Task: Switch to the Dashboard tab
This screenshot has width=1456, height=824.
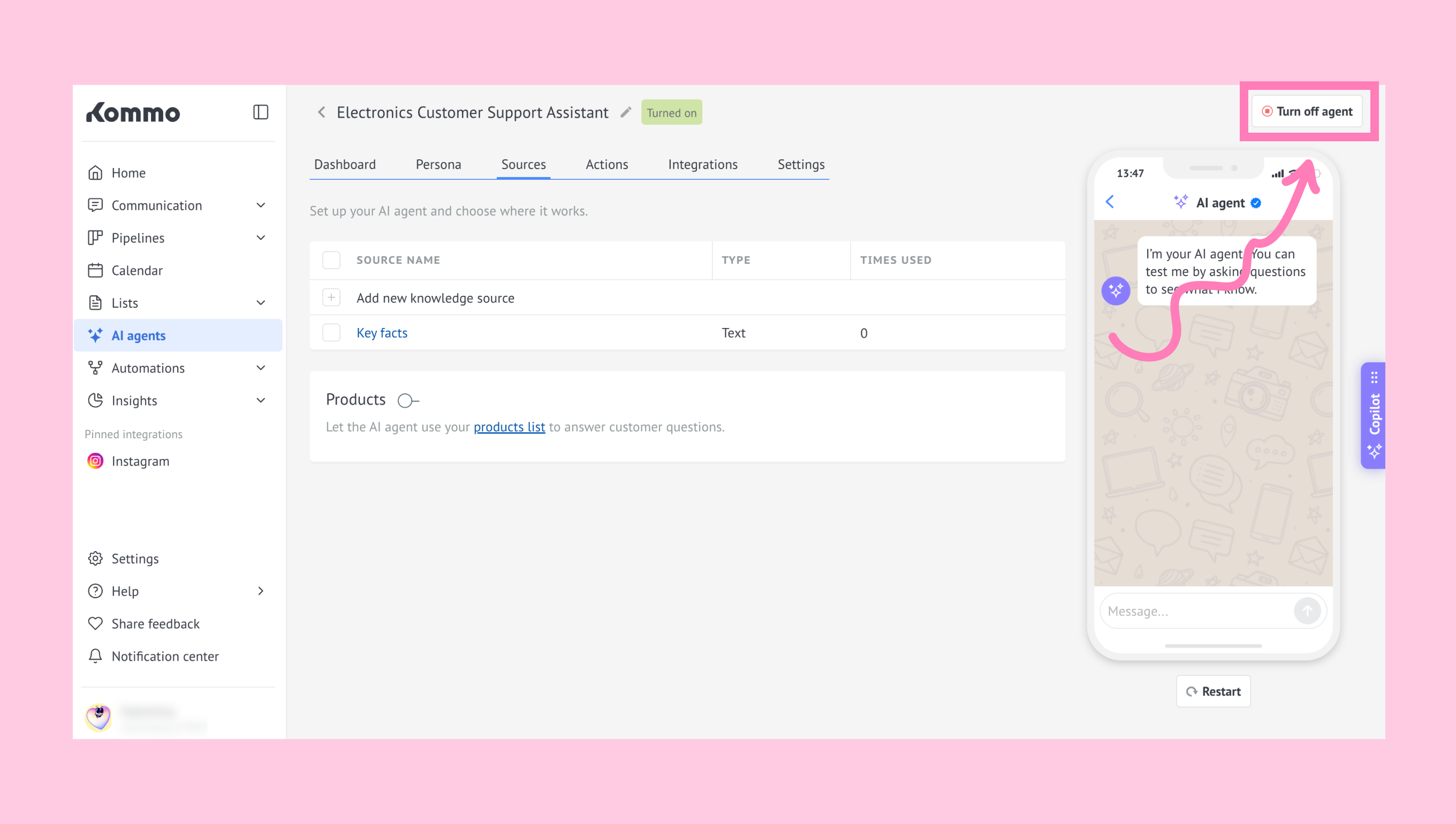Action: pos(345,165)
